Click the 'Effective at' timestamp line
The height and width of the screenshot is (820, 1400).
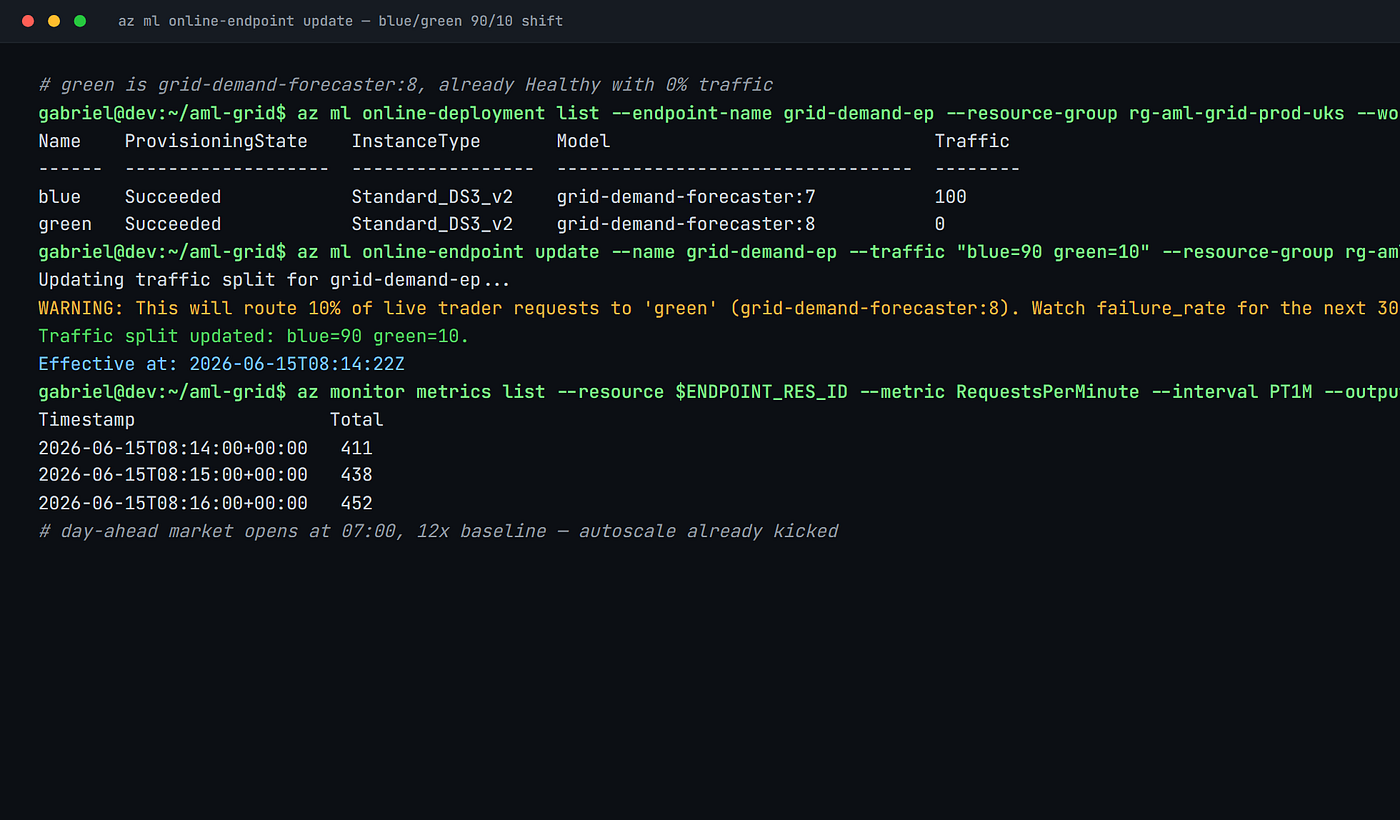click(x=221, y=364)
